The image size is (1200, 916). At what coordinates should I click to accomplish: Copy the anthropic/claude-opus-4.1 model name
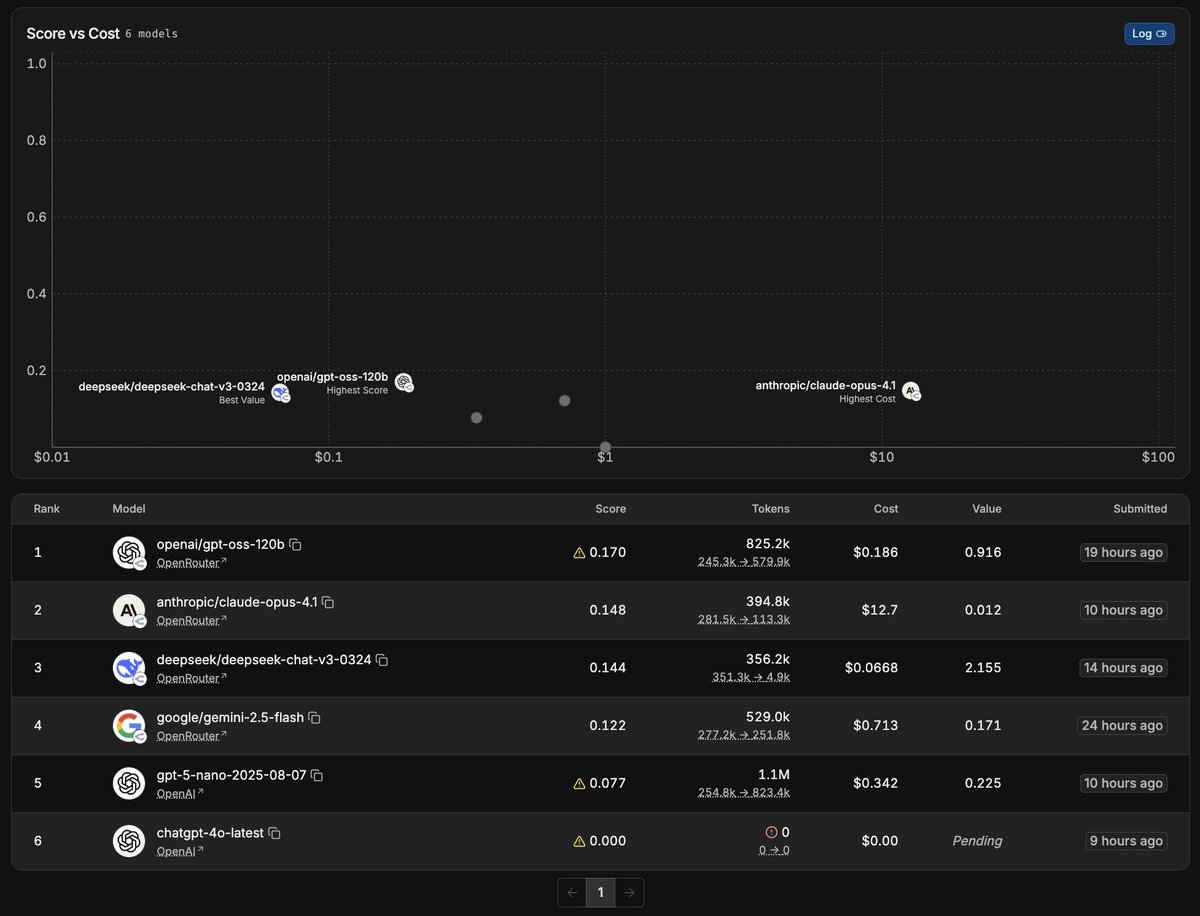pyautogui.click(x=328, y=603)
